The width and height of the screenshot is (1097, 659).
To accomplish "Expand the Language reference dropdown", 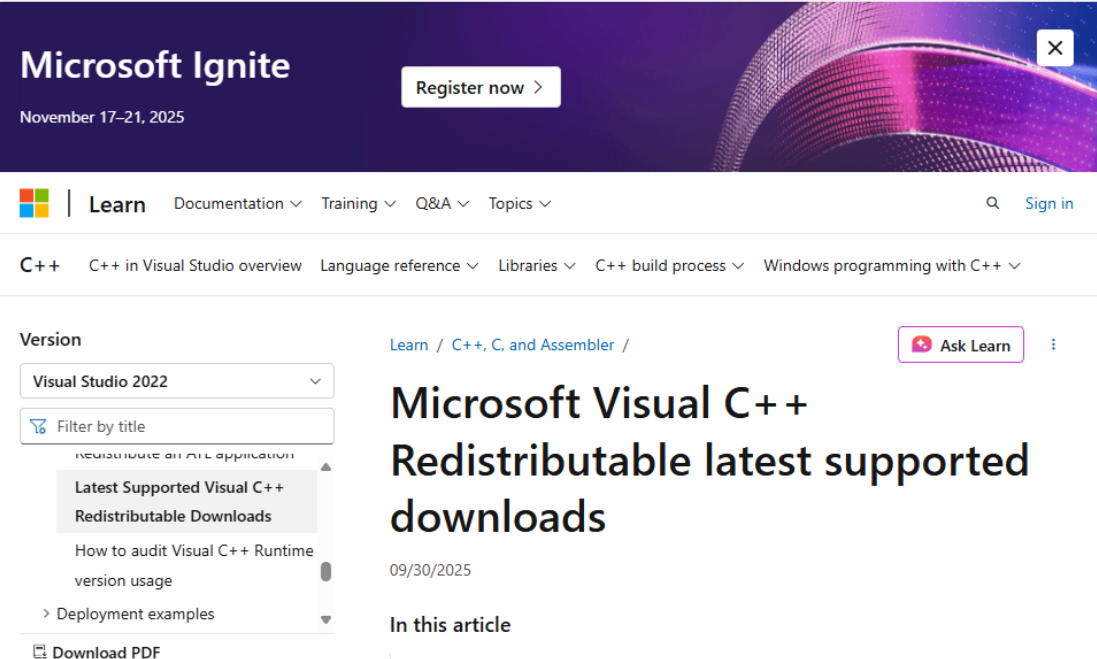I will [399, 266].
